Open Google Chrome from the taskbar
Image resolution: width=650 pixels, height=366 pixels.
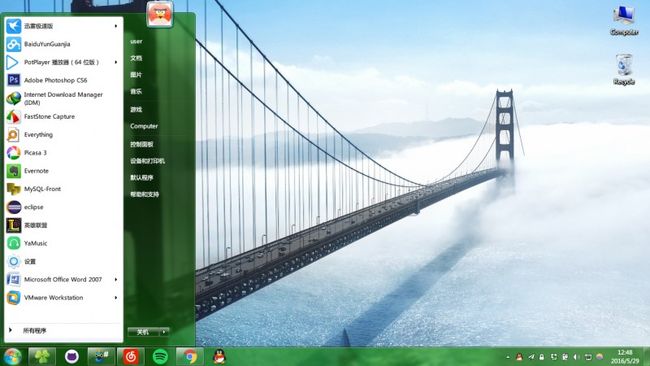pyautogui.click(x=190, y=356)
